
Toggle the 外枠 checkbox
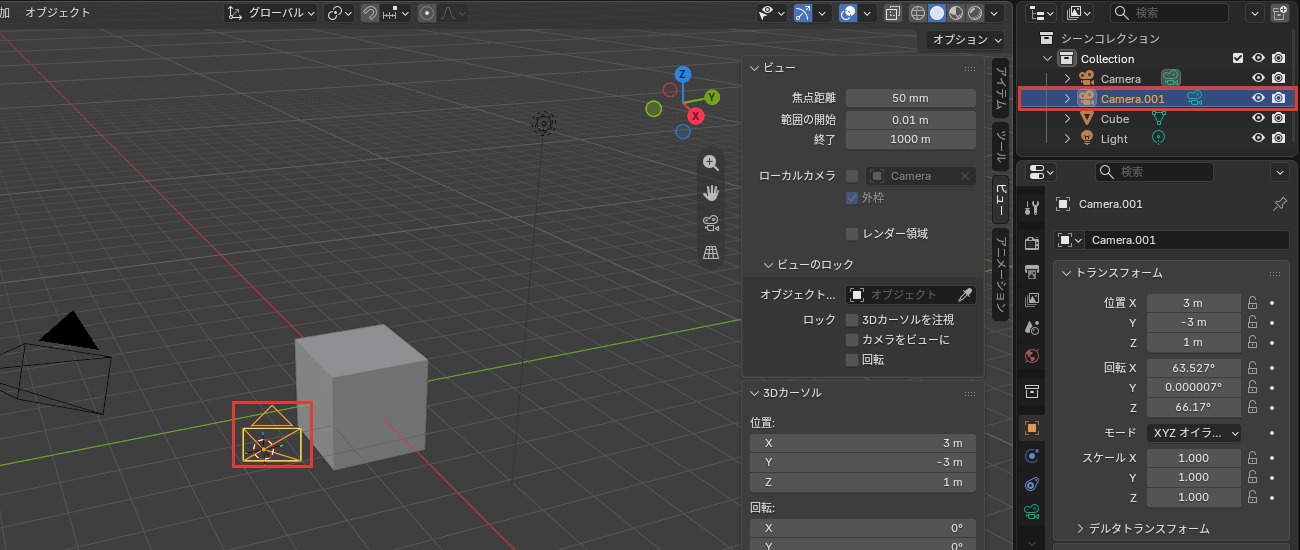click(x=852, y=197)
